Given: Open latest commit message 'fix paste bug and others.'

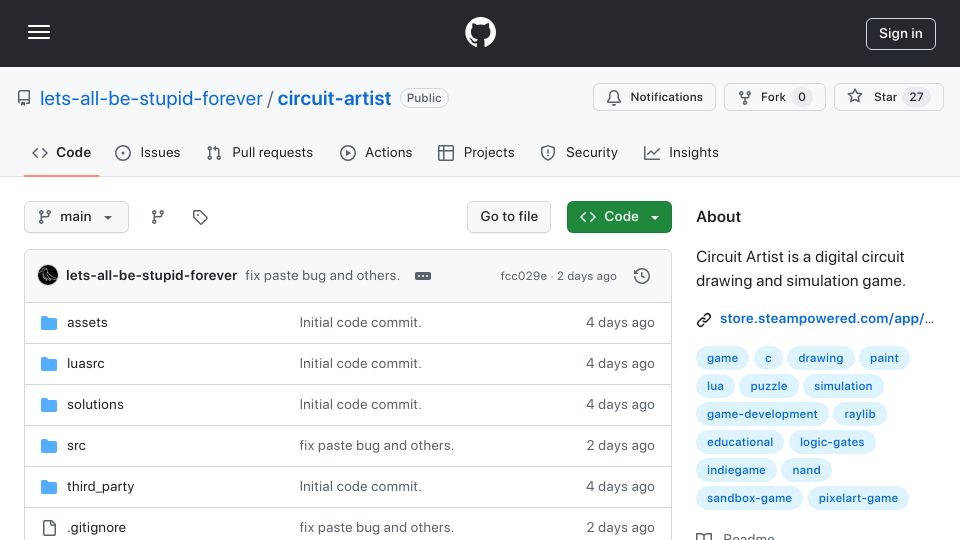Looking at the screenshot, I should 323,276.
